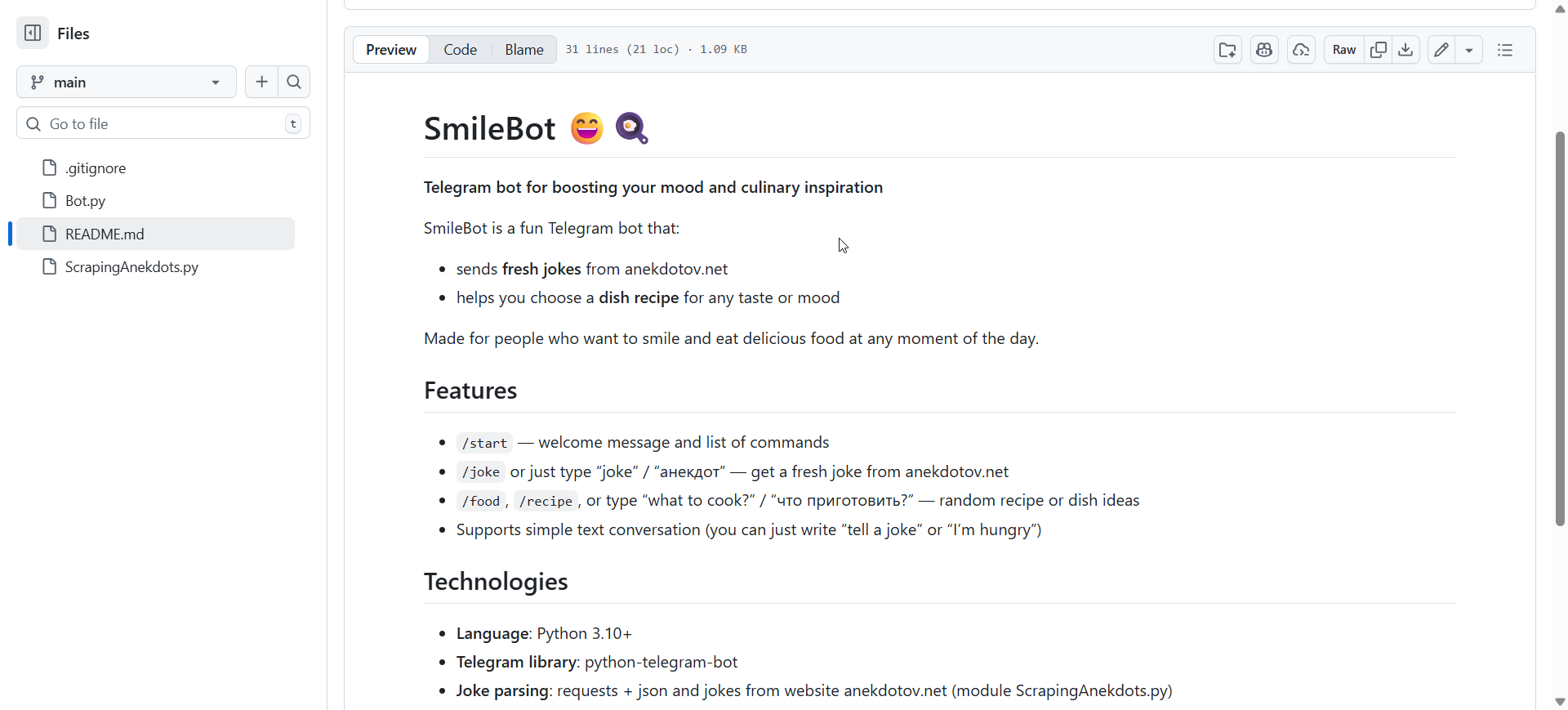Viewport: 1568px width, 710px height.
Task: Search this repository with magnifier button
Action: [295, 83]
